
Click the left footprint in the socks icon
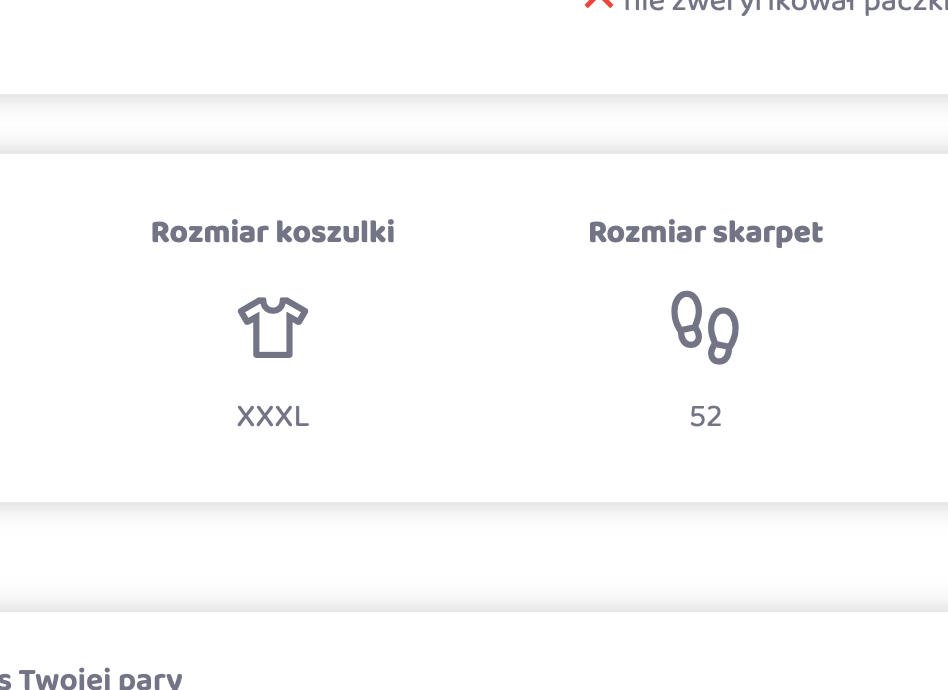click(687, 319)
